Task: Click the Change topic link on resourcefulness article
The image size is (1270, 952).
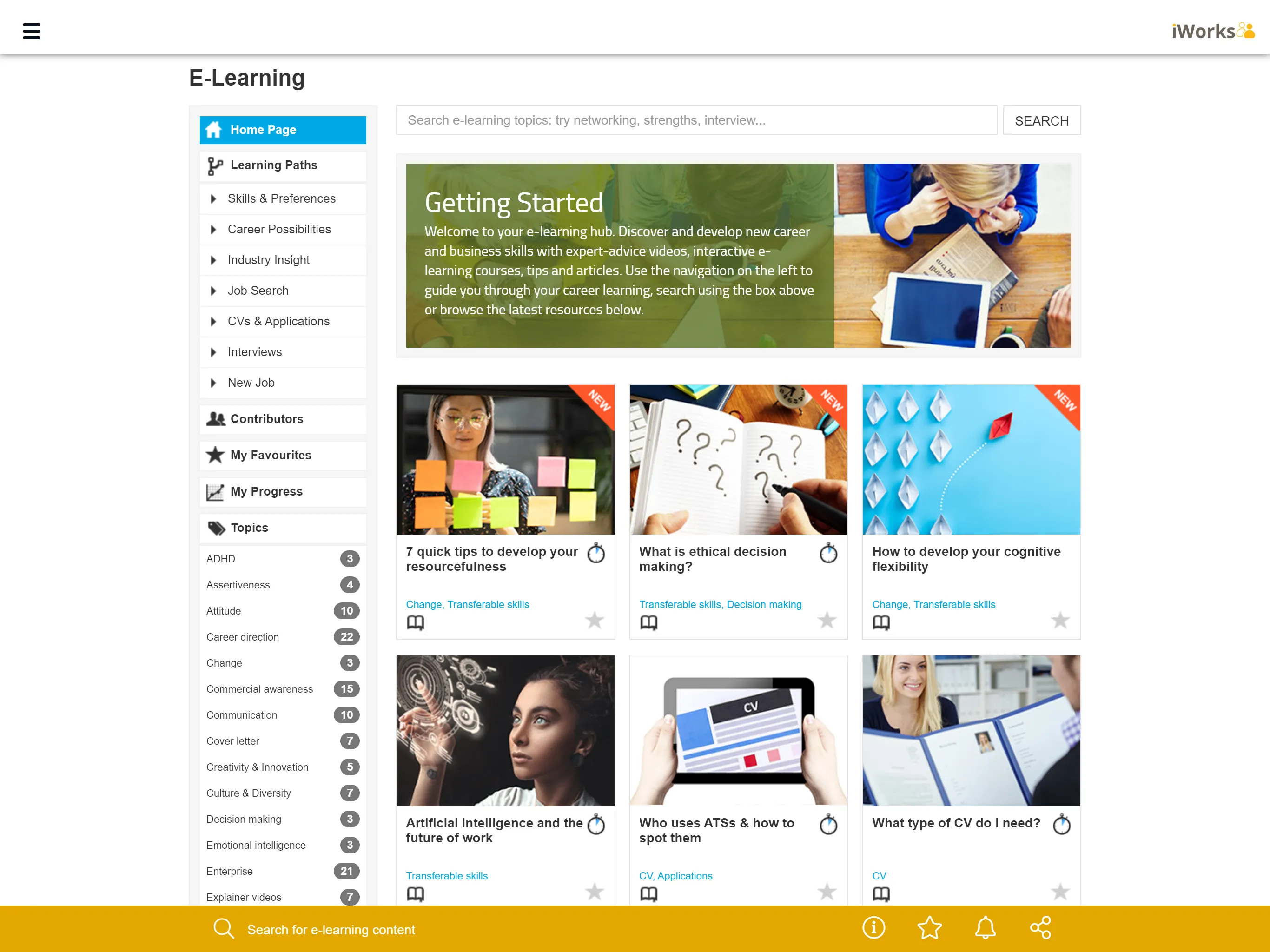Action: 422,604
